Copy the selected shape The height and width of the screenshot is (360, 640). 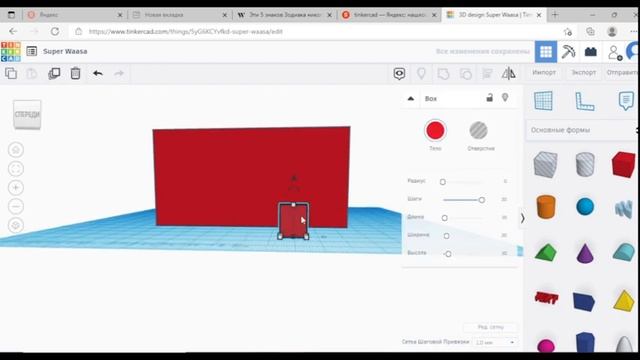tap(11, 73)
